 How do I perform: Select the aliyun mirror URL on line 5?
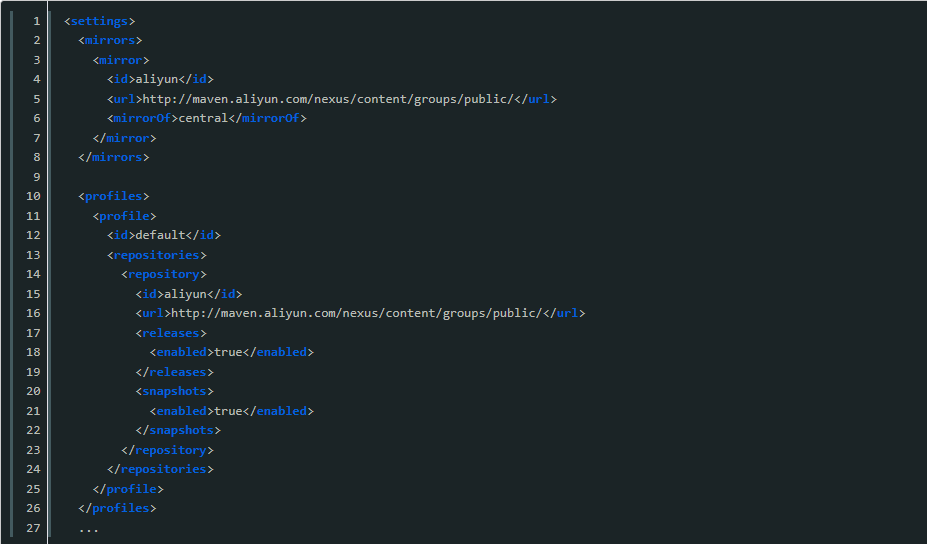[328, 99]
